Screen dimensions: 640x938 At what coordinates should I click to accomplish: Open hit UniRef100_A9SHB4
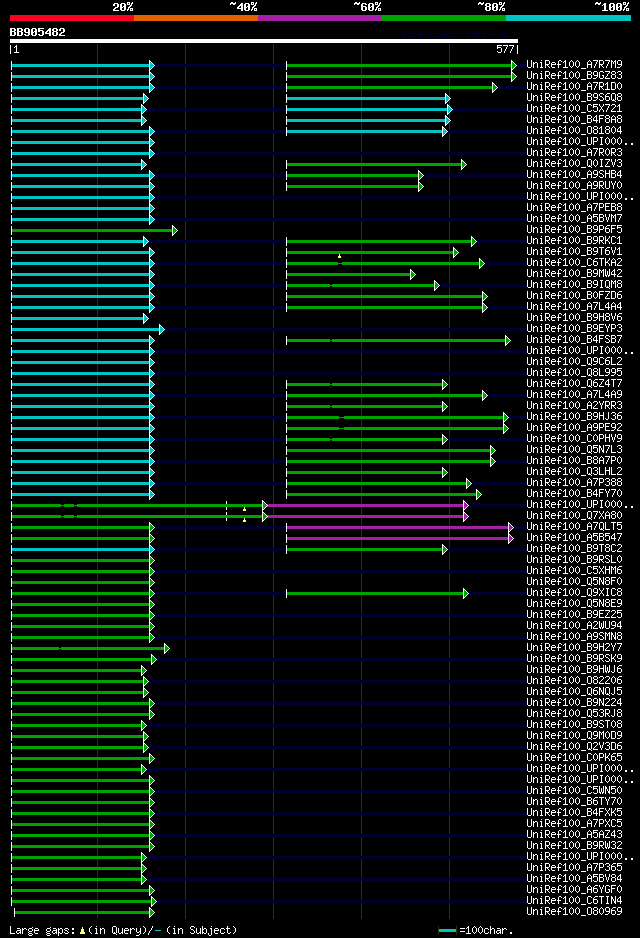(574, 175)
